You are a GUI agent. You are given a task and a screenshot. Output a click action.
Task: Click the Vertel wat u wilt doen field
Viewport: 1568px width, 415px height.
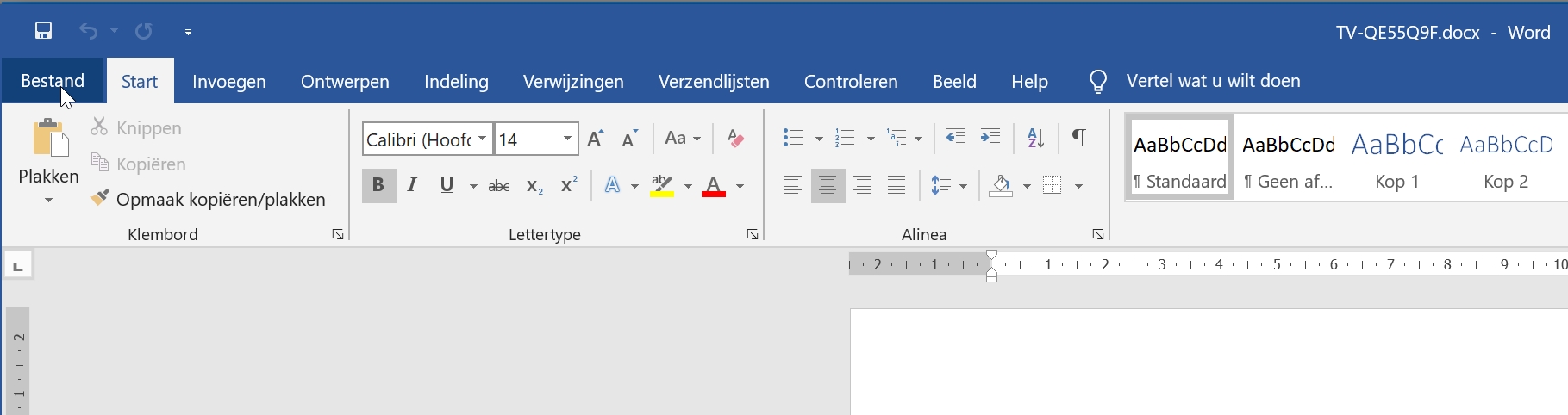pos(1213,81)
